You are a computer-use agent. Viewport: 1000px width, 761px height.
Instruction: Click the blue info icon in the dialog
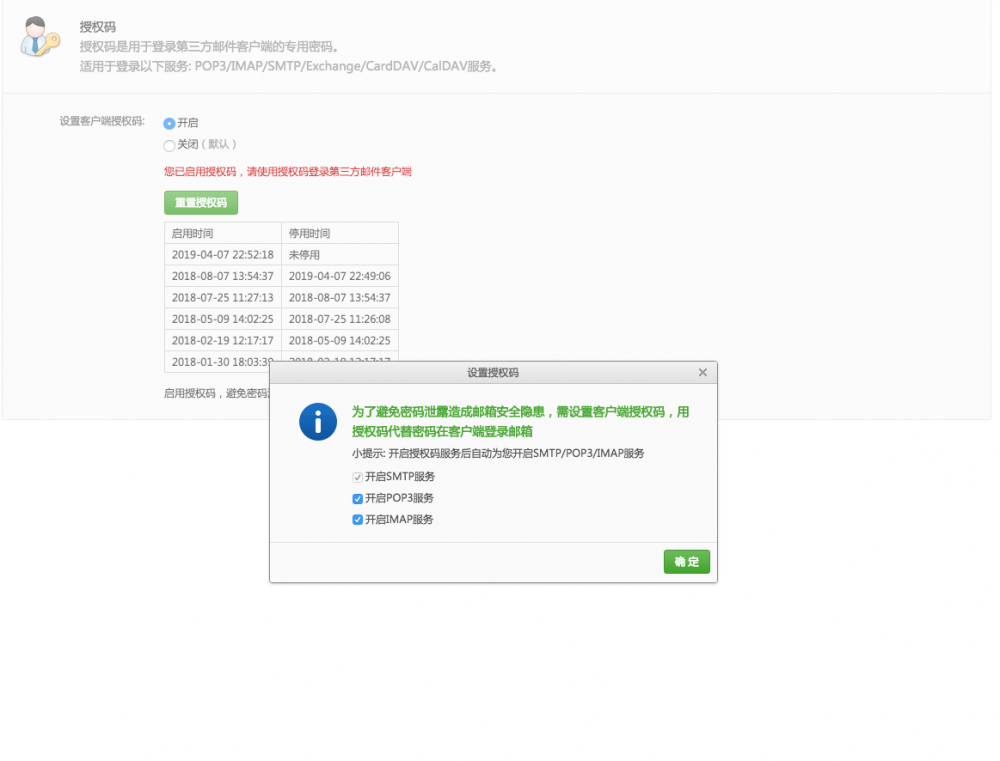[317, 421]
